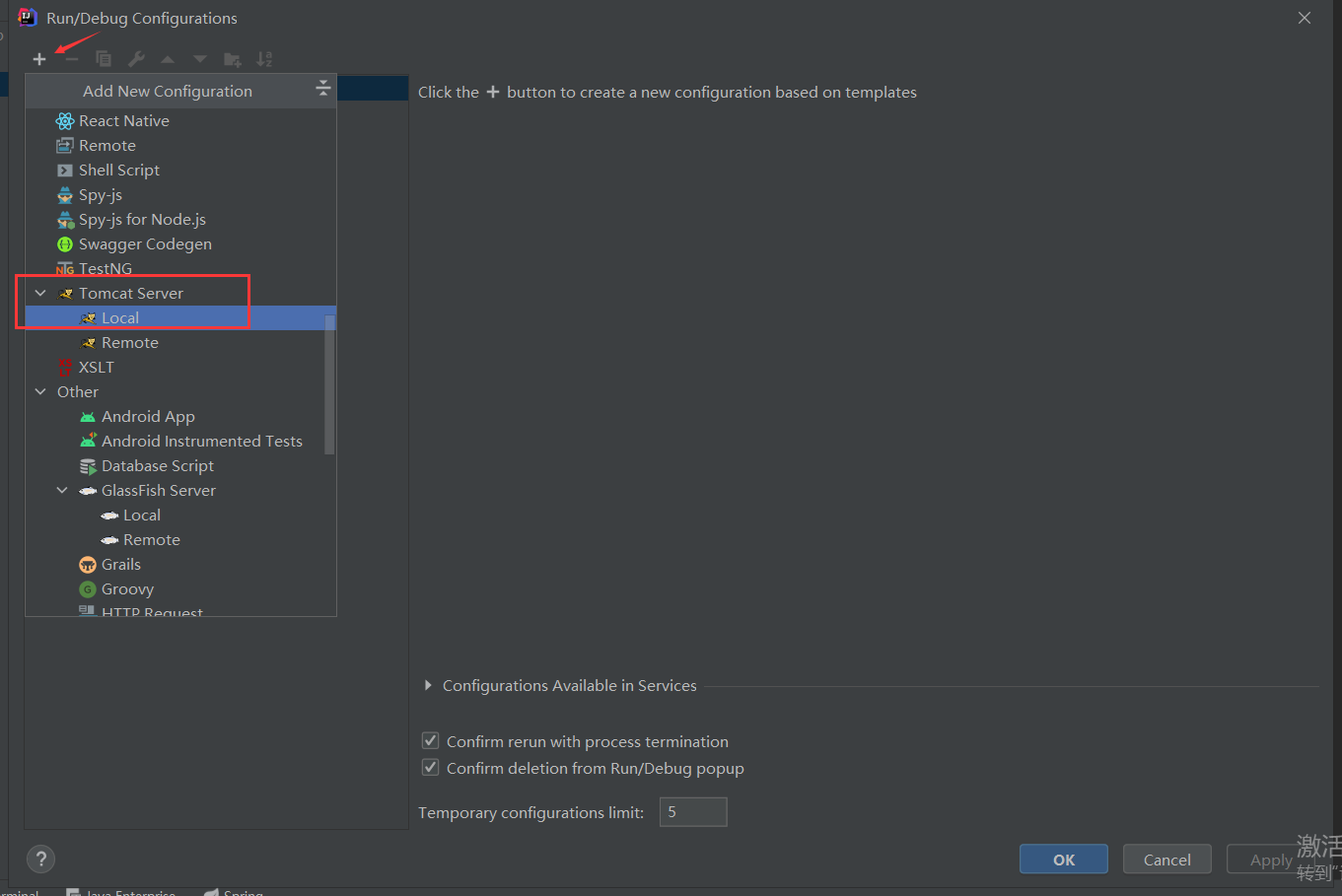This screenshot has width=1342, height=896.
Task: Click the Cancel button
Action: pyautogui.click(x=1167, y=859)
